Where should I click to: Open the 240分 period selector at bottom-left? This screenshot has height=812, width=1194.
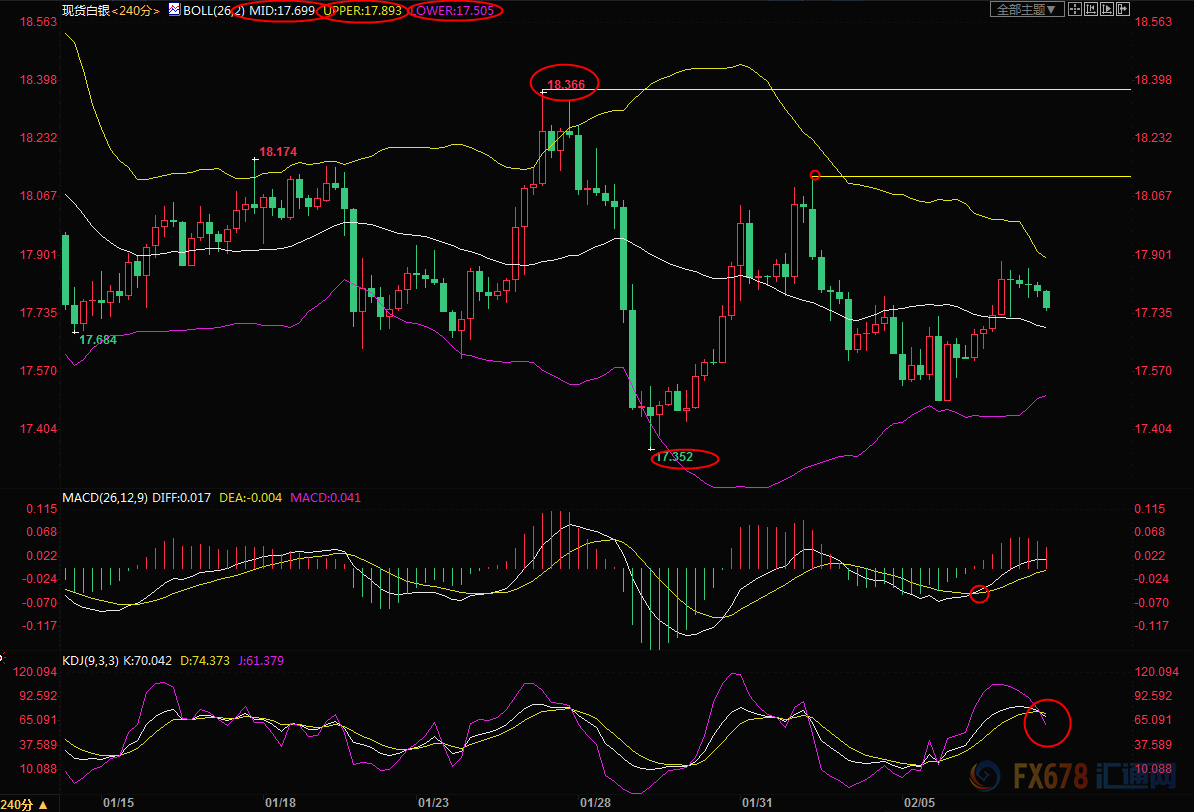(22, 803)
